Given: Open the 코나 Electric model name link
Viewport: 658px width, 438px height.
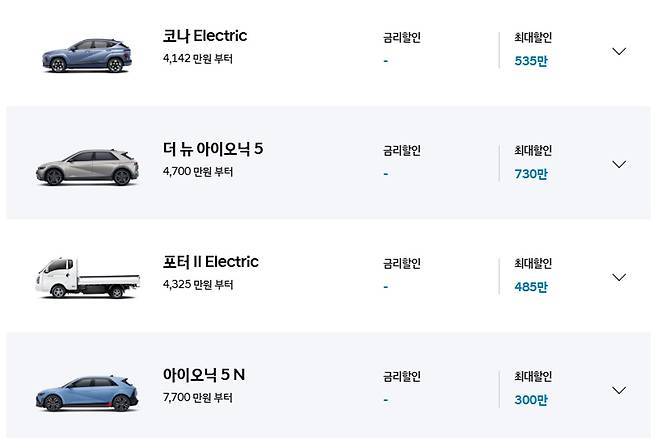Looking at the screenshot, I should click(x=205, y=36).
